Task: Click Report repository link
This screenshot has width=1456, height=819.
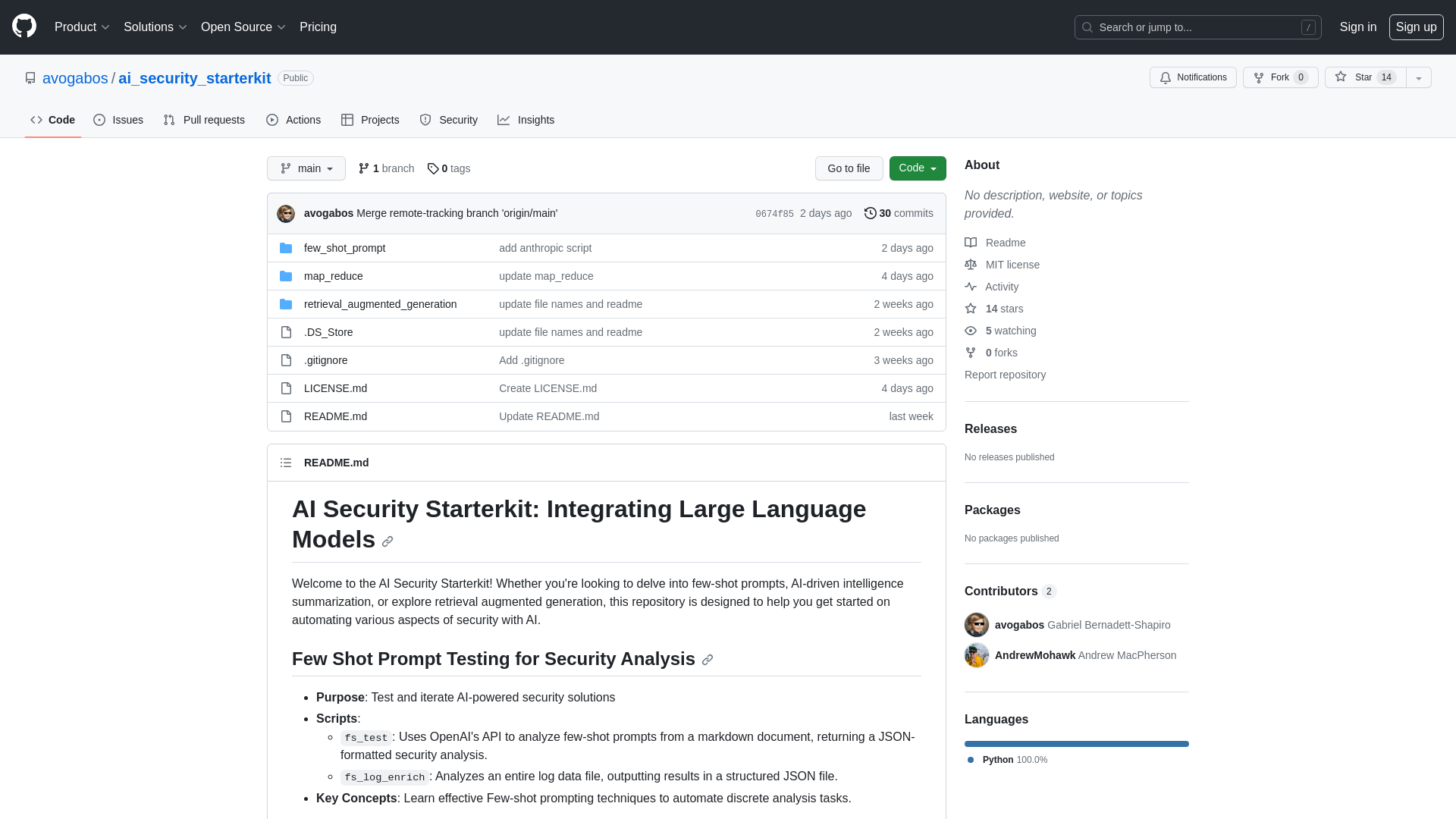Action: (1005, 375)
